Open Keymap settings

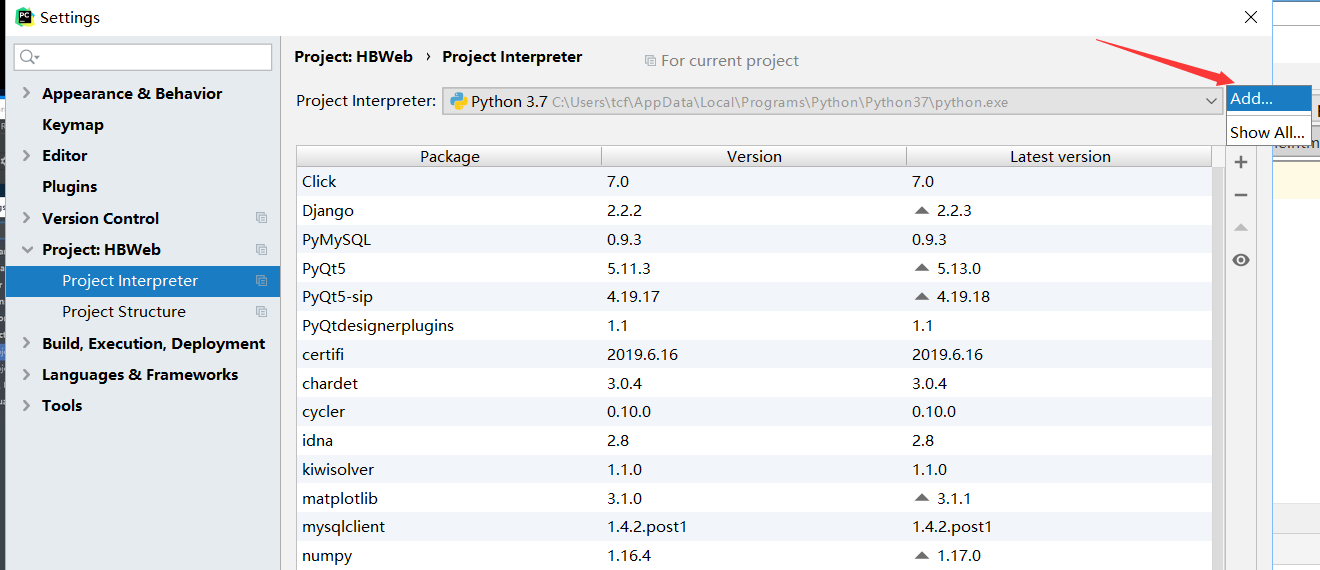[73, 125]
